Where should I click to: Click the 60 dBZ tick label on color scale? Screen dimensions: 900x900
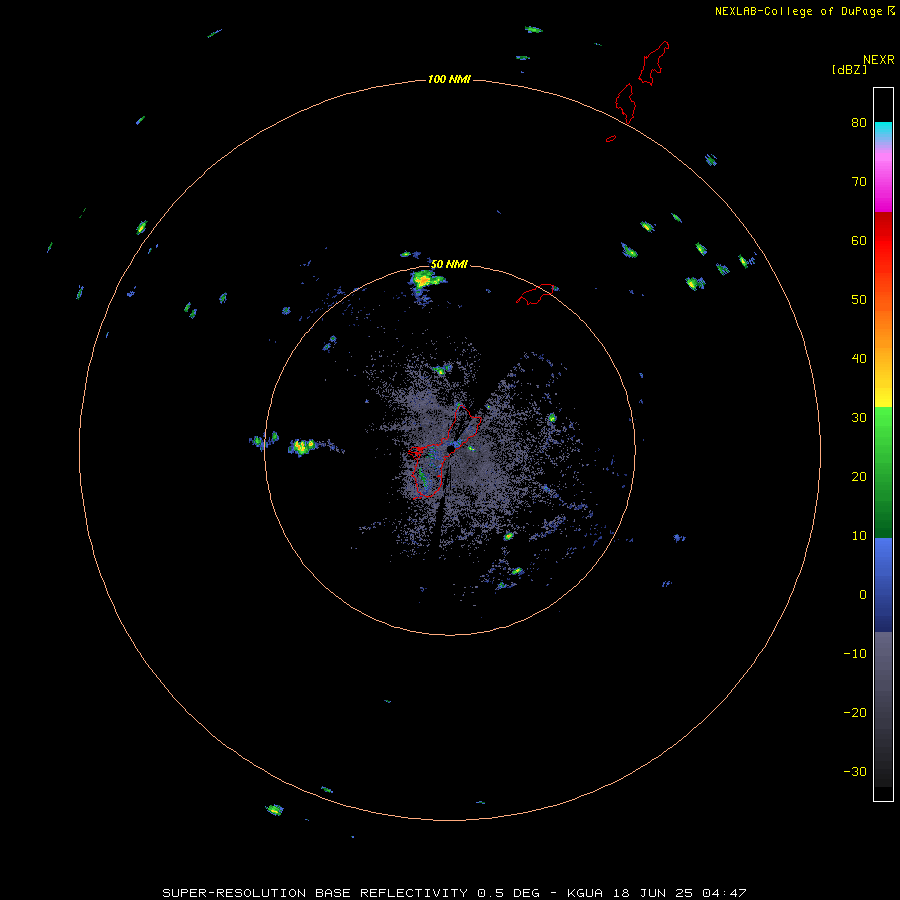click(859, 240)
